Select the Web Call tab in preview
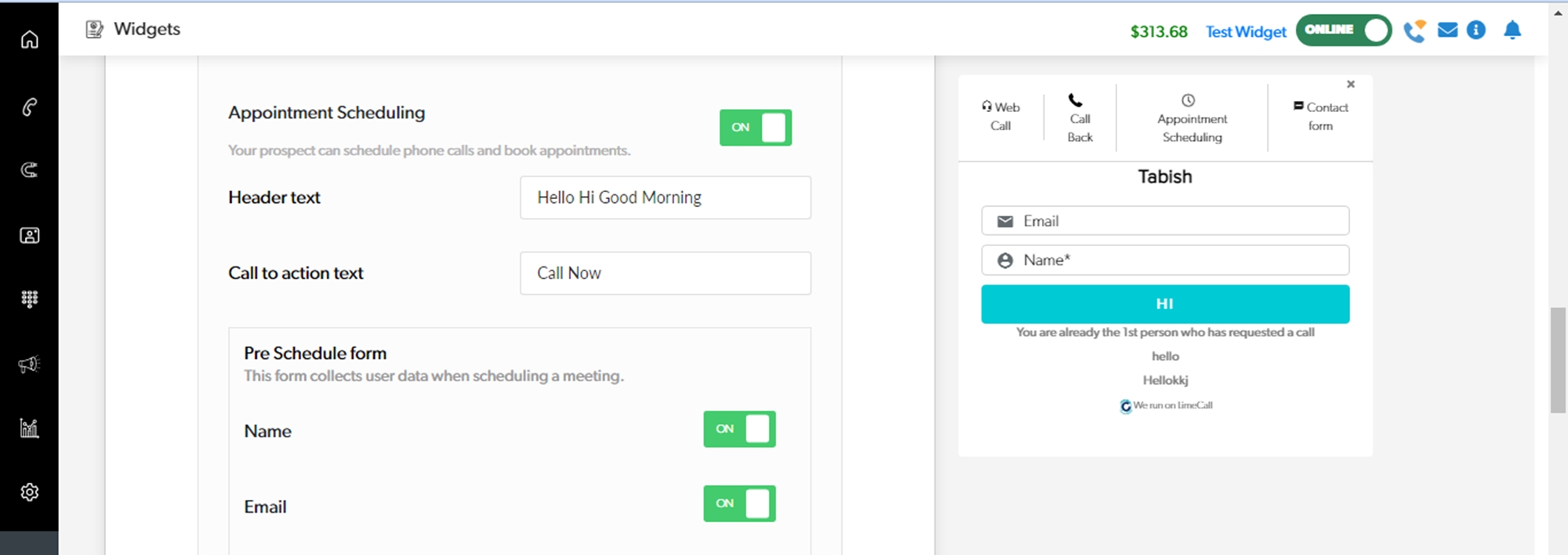The height and width of the screenshot is (555, 1568). 1000,117
